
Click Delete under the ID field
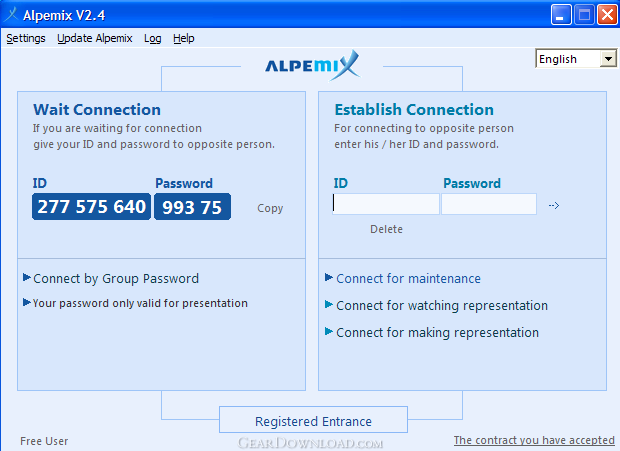[386, 229]
